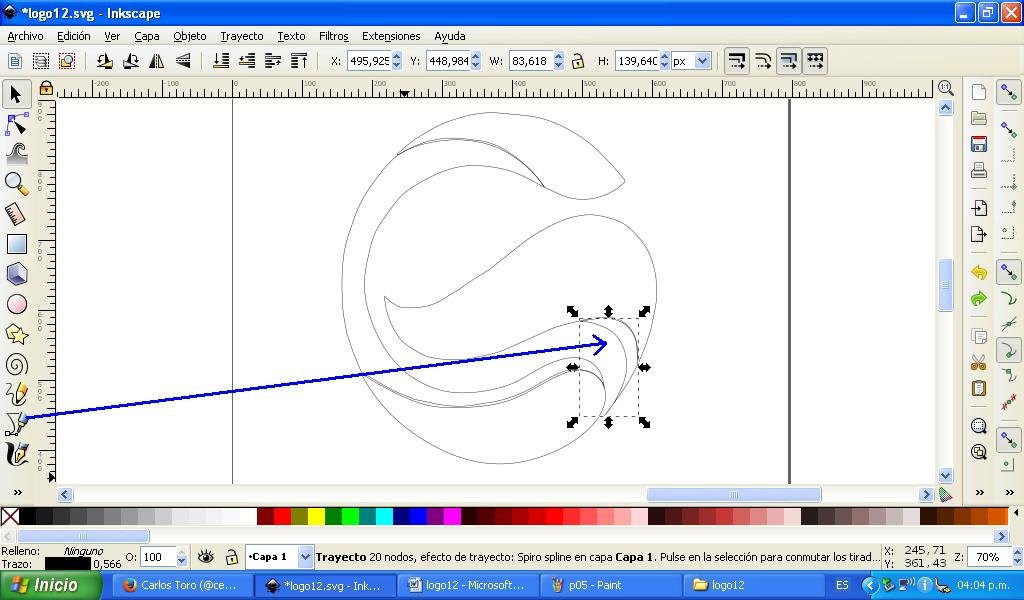Screen dimensions: 1024x600
Task: Select the Pencil freehand tool
Action: [x=16, y=394]
